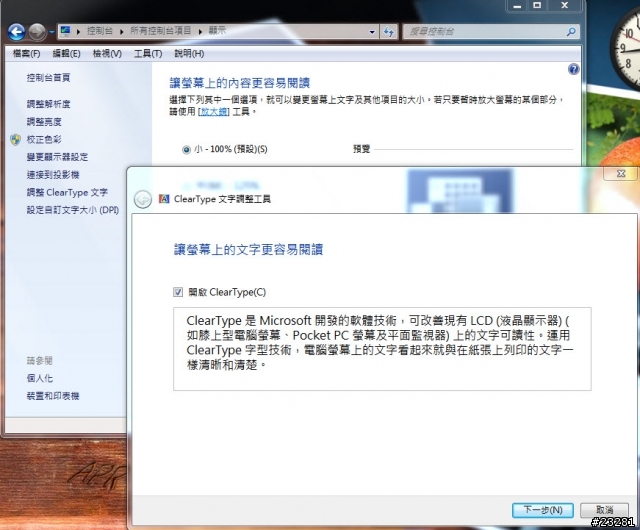Close the ClearType 文字調整工具 dialog
Screen dimensions: 640x530
[x=621, y=174]
